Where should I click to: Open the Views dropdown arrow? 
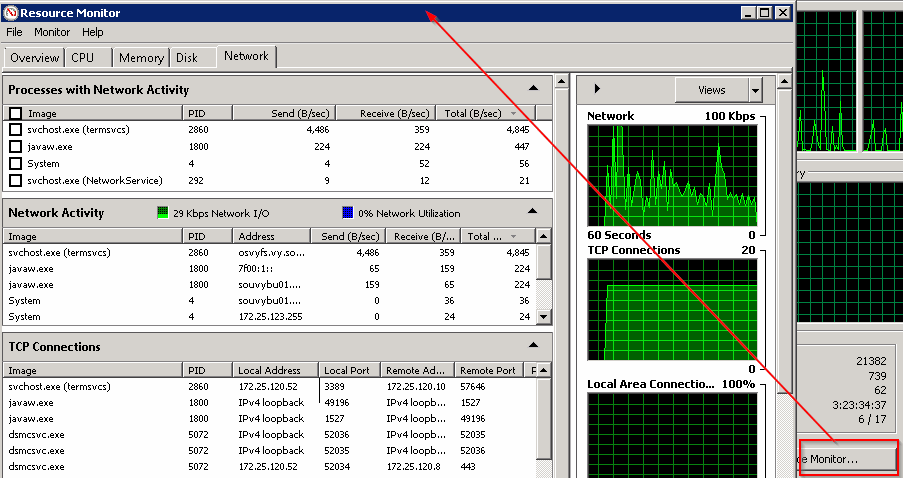755,90
